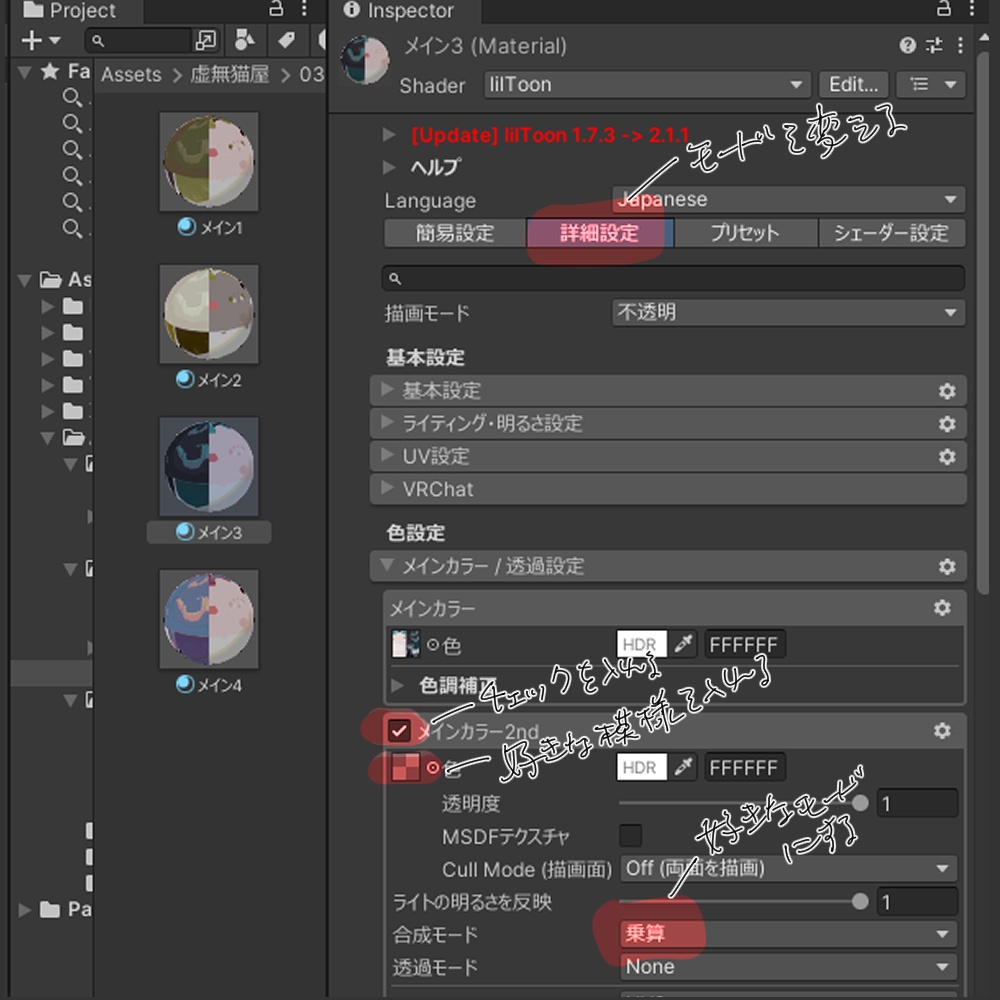1000x1000 pixels.
Task: Click the eyedropper next to メインカラー2nd color
Action: pos(684,767)
